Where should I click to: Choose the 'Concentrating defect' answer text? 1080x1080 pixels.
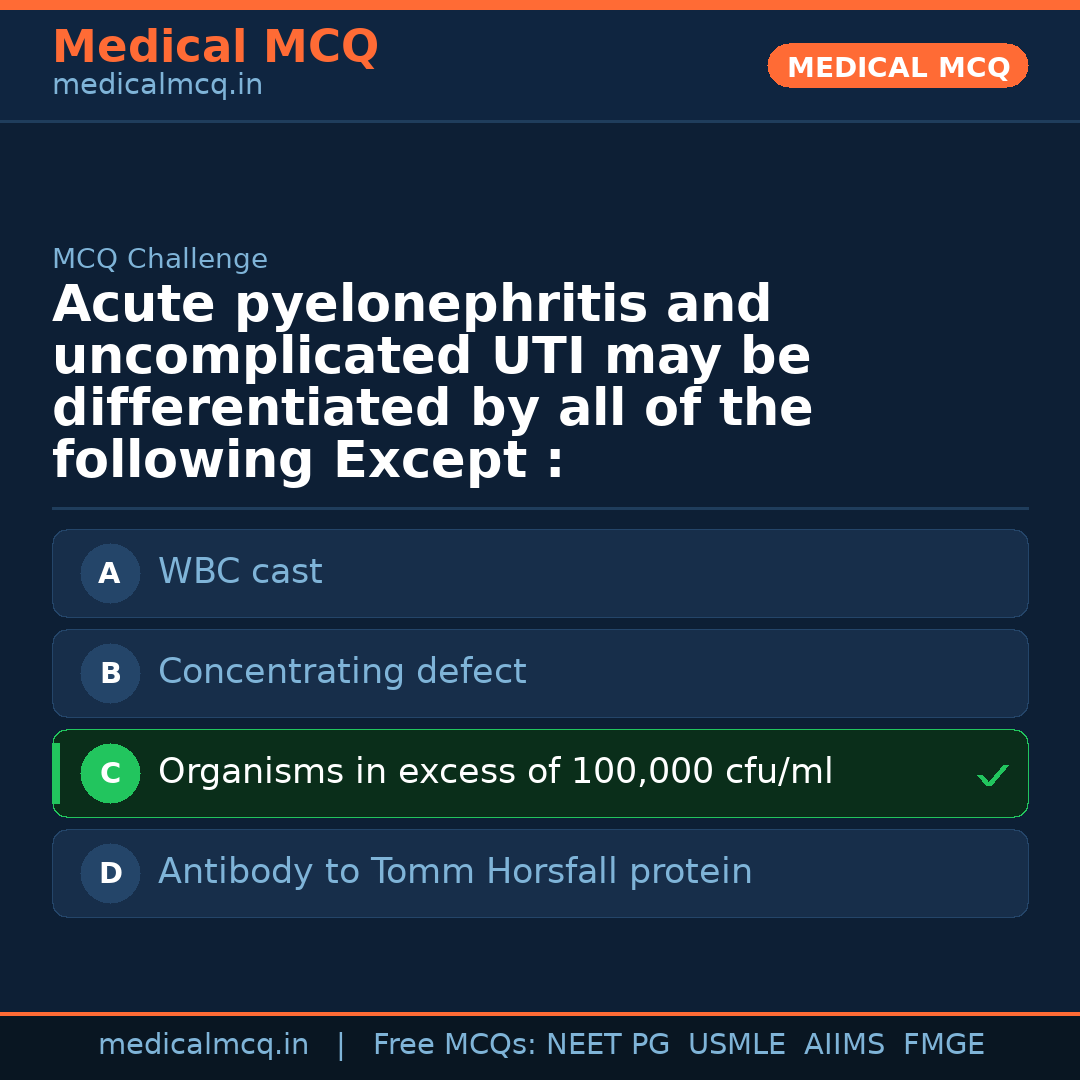pyautogui.click(x=342, y=672)
